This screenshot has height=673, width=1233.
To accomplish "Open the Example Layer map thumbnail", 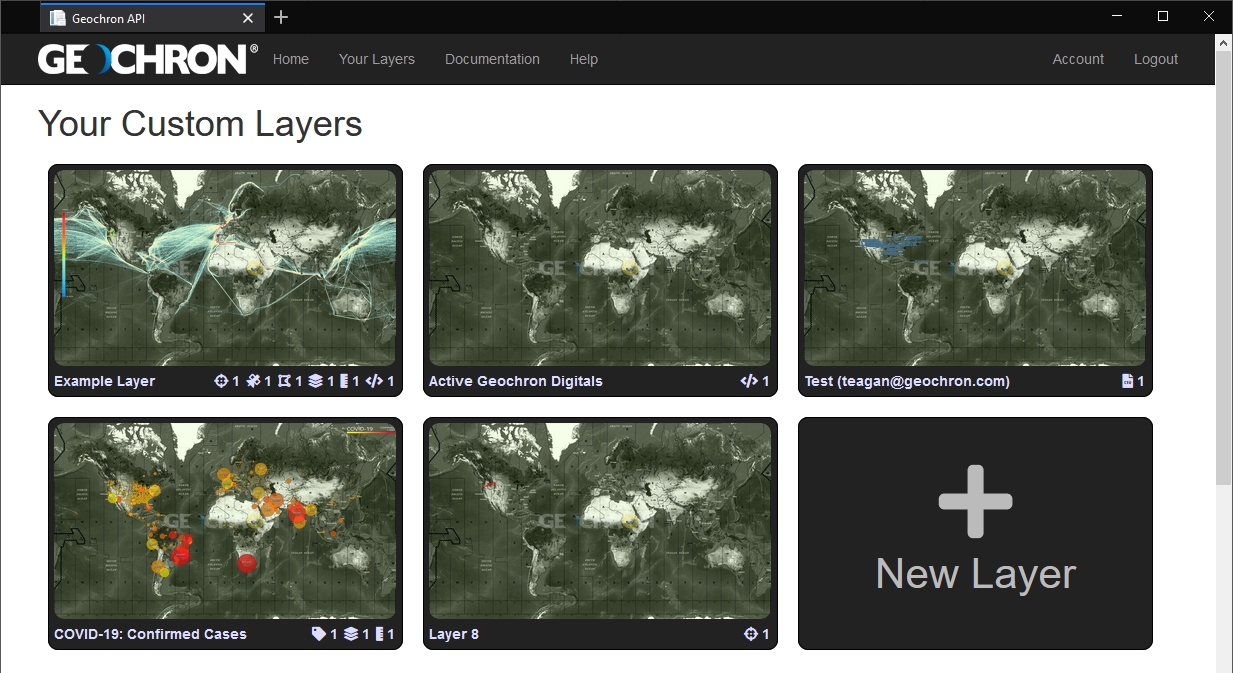I will [225, 267].
